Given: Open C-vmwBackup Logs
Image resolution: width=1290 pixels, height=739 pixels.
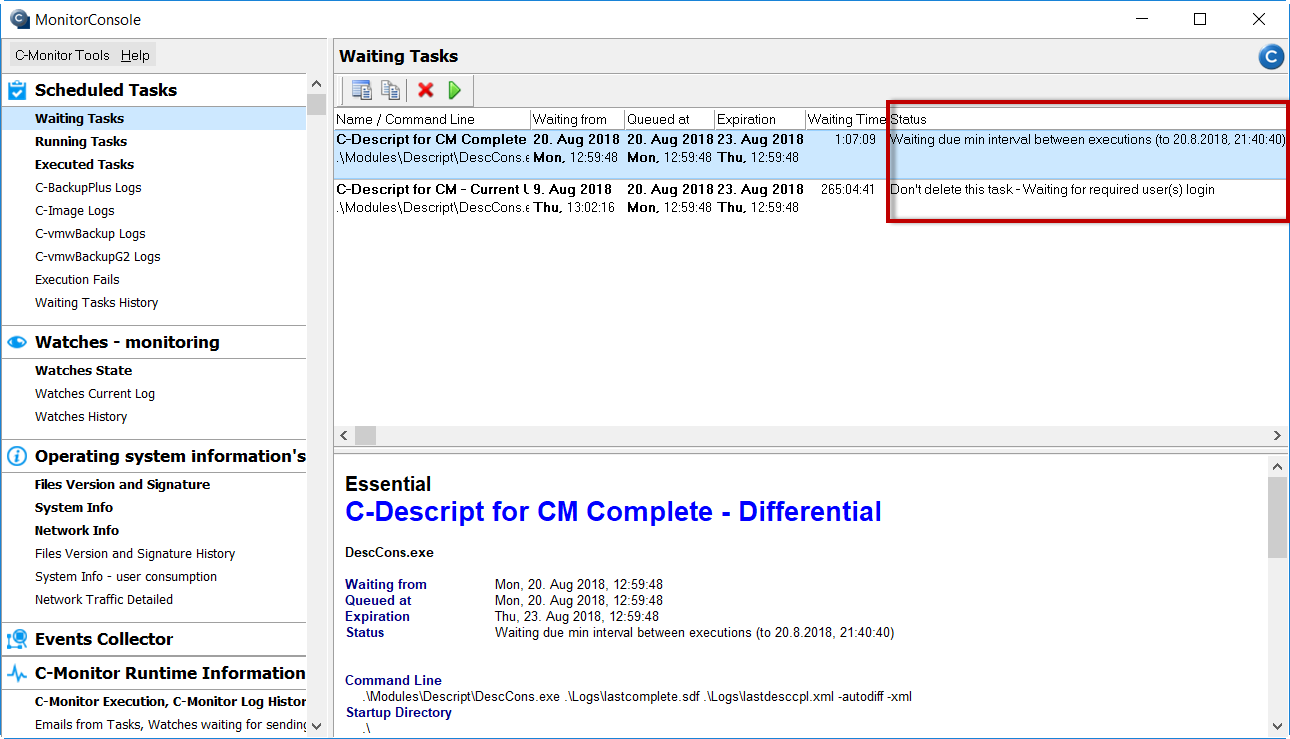Looking at the screenshot, I should 90,234.
